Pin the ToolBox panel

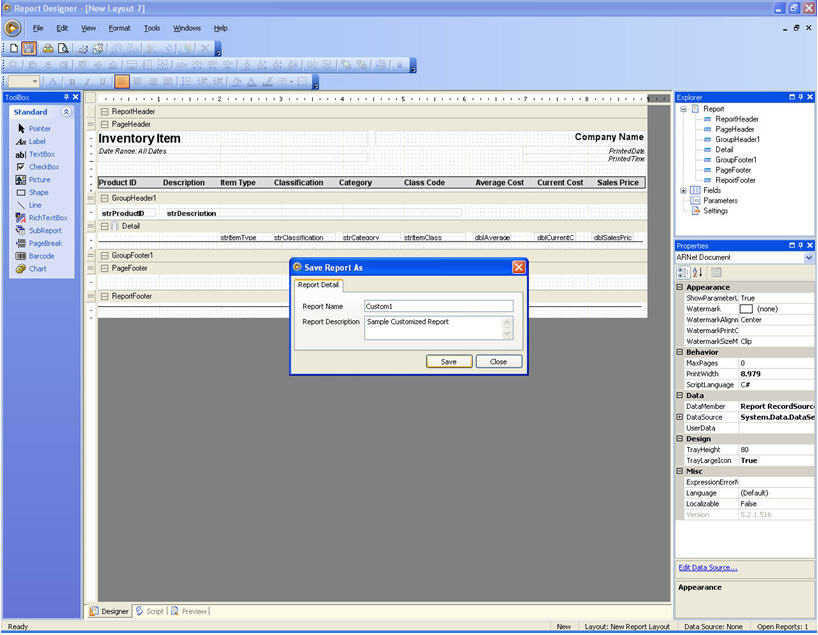coord(66,97)
